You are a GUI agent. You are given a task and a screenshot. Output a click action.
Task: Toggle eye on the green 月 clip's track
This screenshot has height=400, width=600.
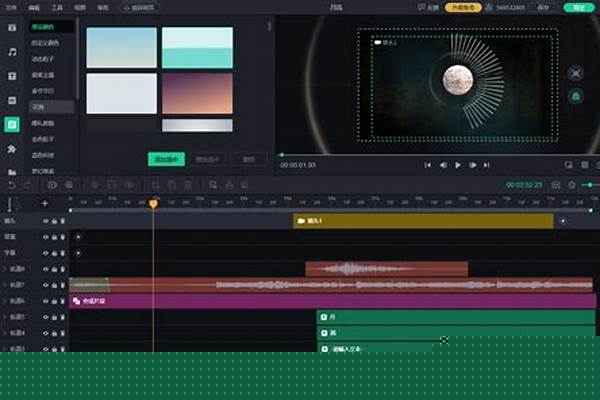(46, 317)
